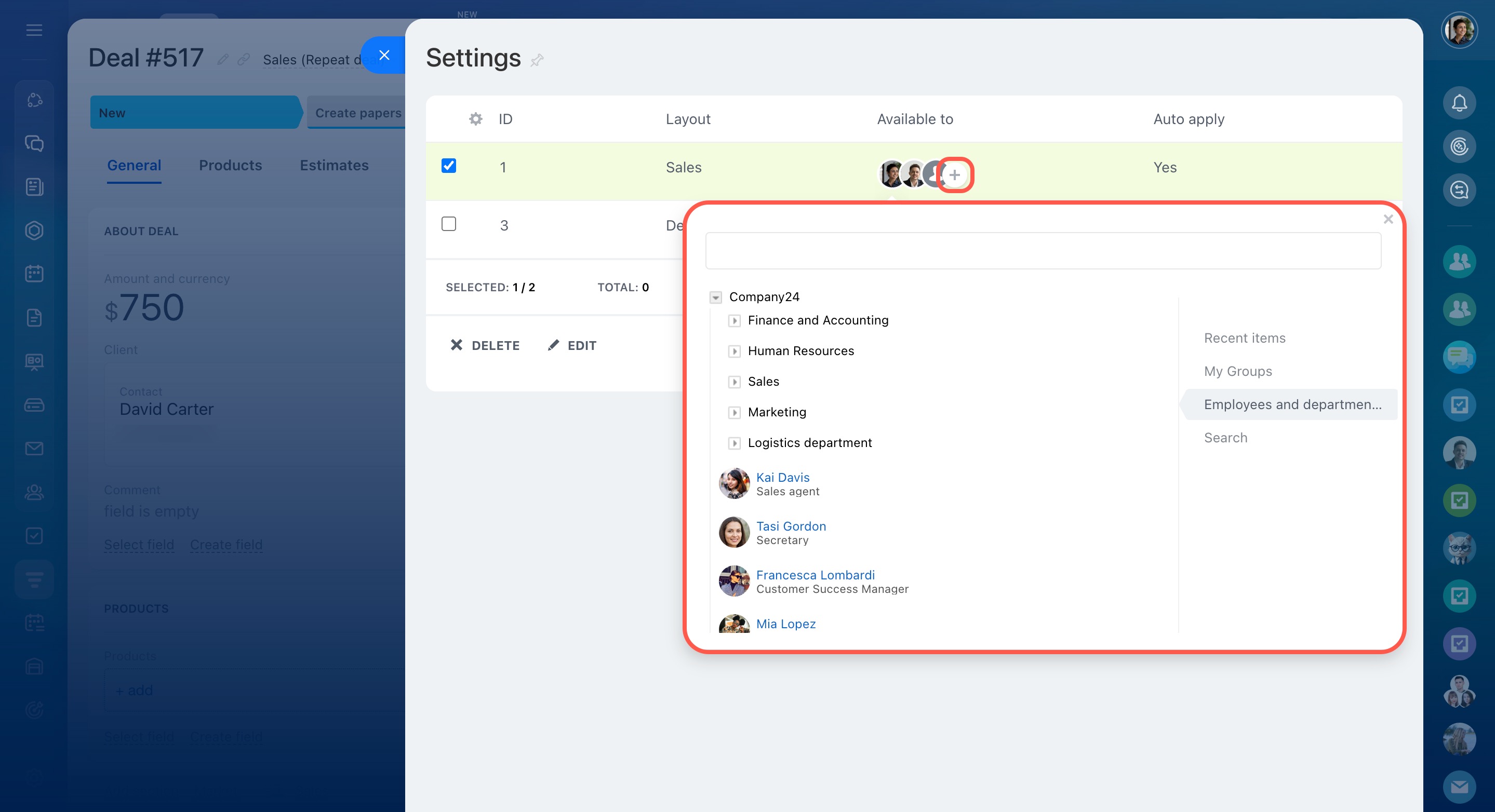
Task: Click the notifications bell icon
Action: [1459, 103]
